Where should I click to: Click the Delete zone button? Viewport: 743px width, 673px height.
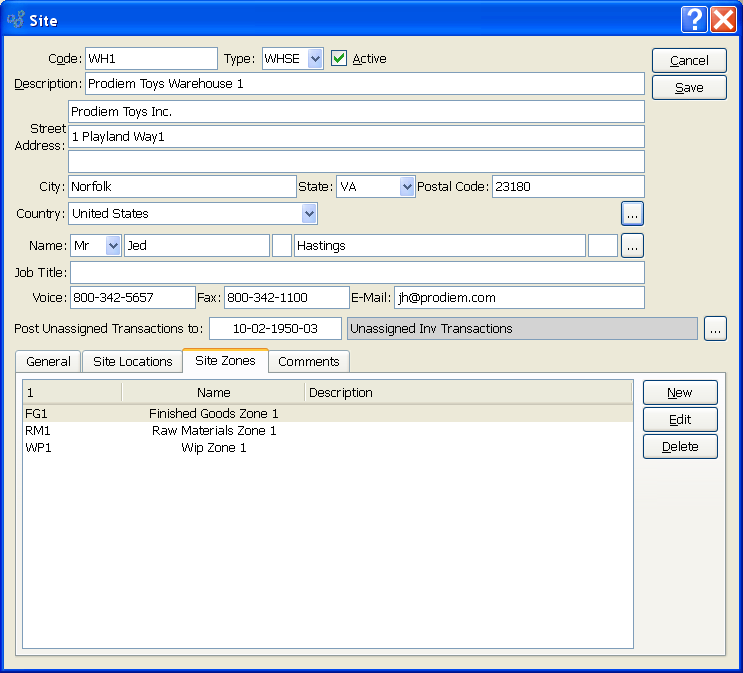(x=680, y=447)
